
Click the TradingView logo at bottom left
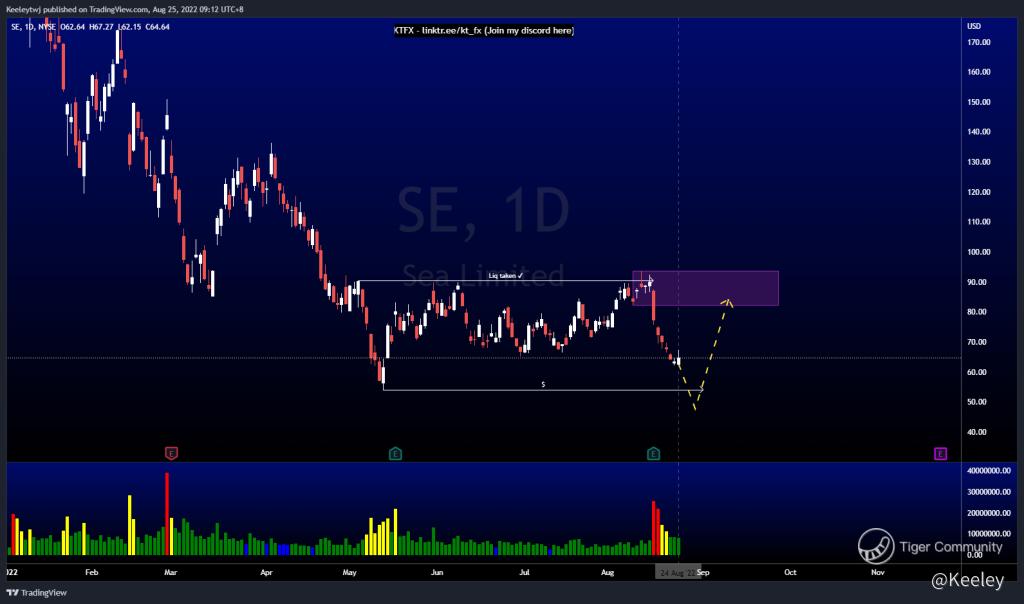pos(37,593)
